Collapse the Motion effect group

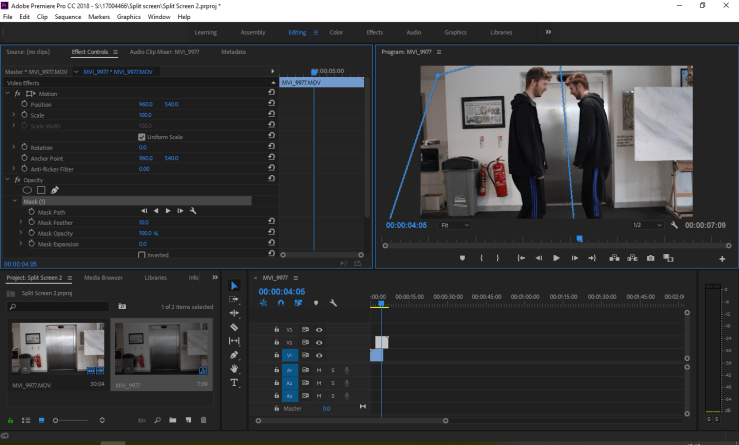click(8, 93)
